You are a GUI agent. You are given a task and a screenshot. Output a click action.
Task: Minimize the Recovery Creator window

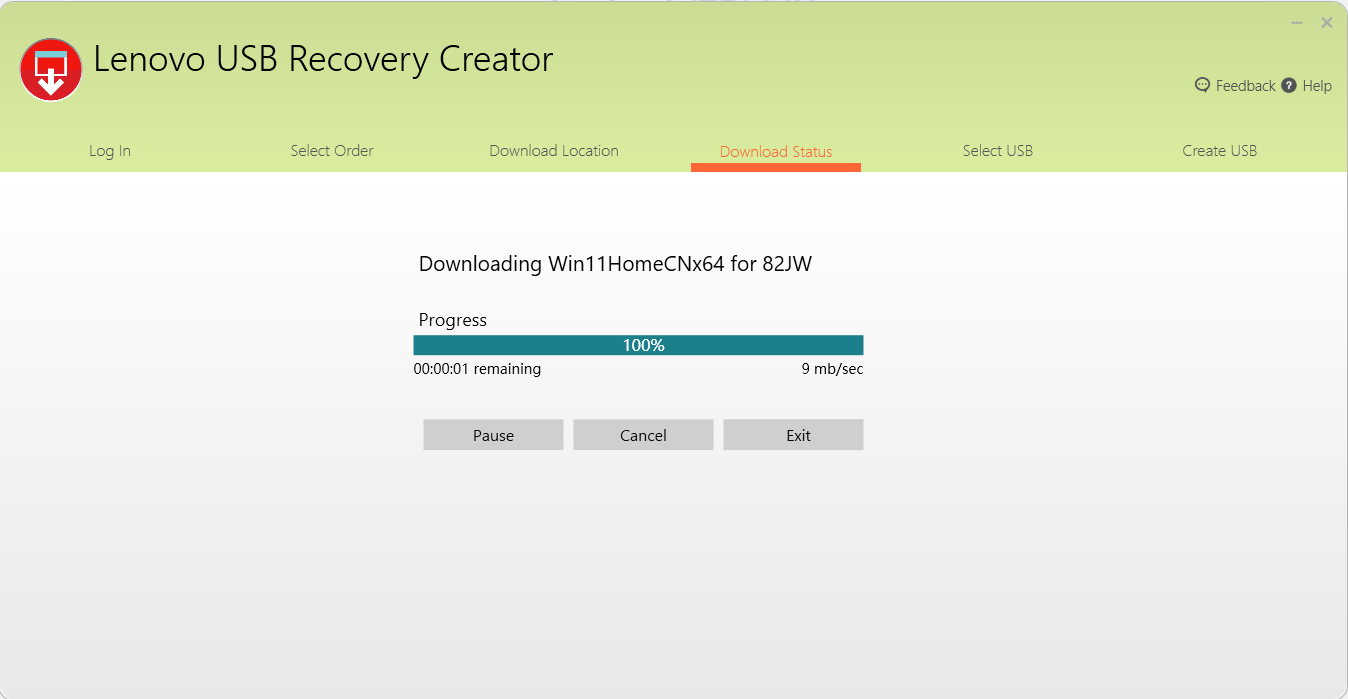coord(1297,22)
